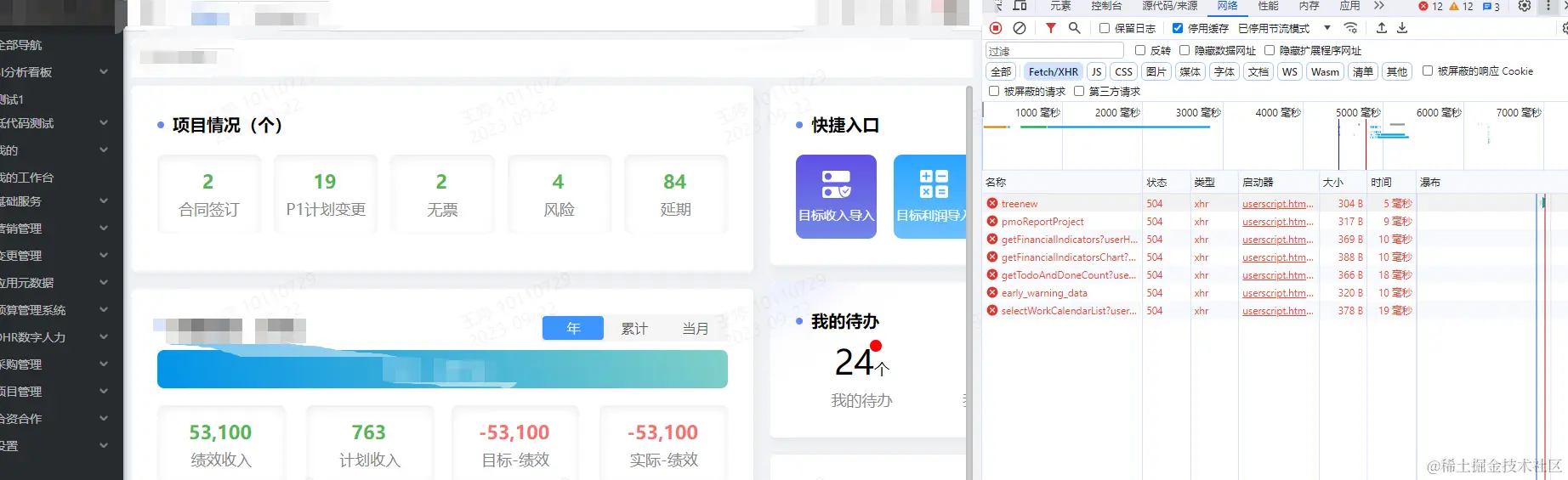Switch to 性能 DevTools tab

point(1269,6)
